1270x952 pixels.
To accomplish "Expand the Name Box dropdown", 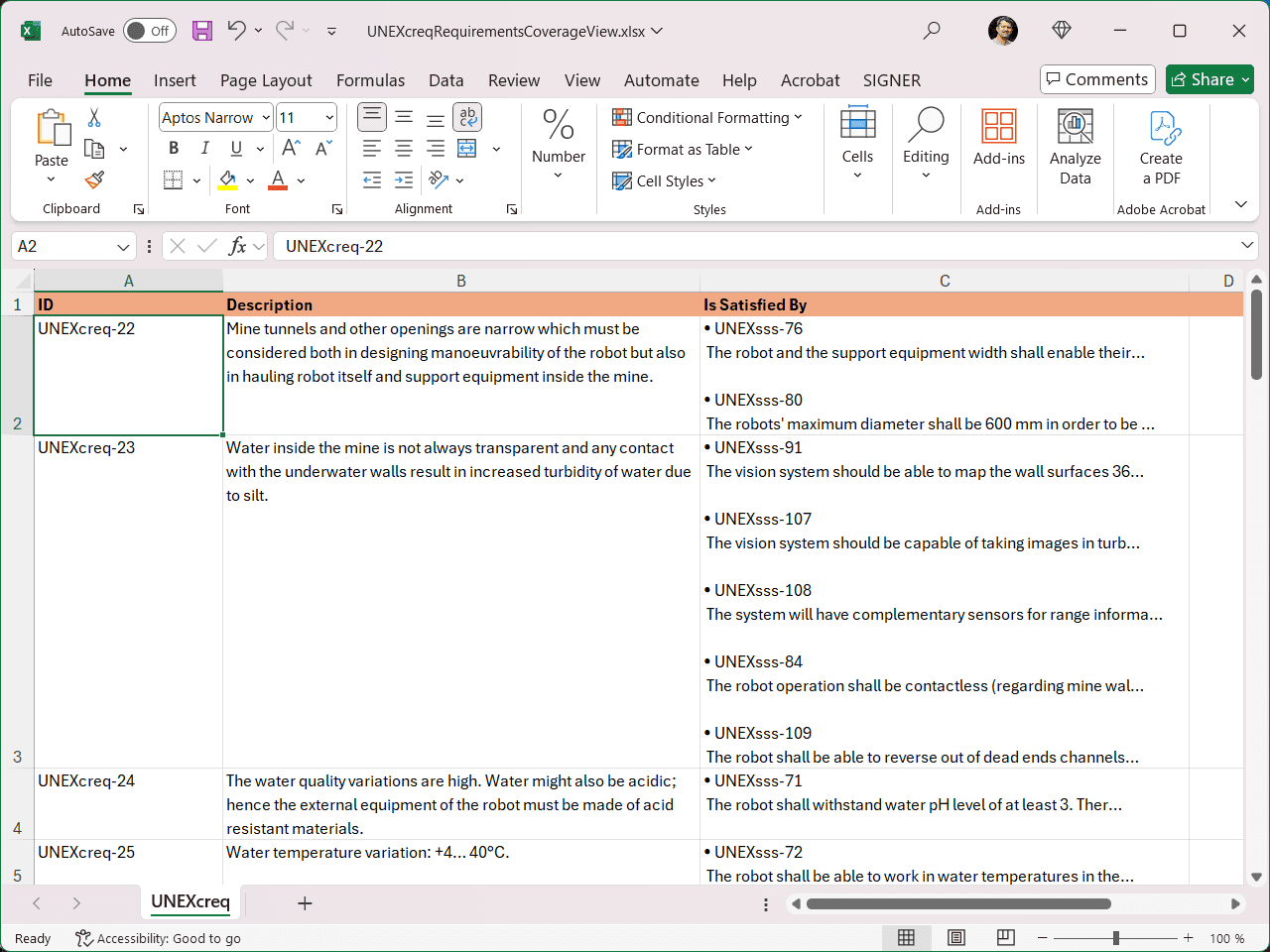I will 123,246.
